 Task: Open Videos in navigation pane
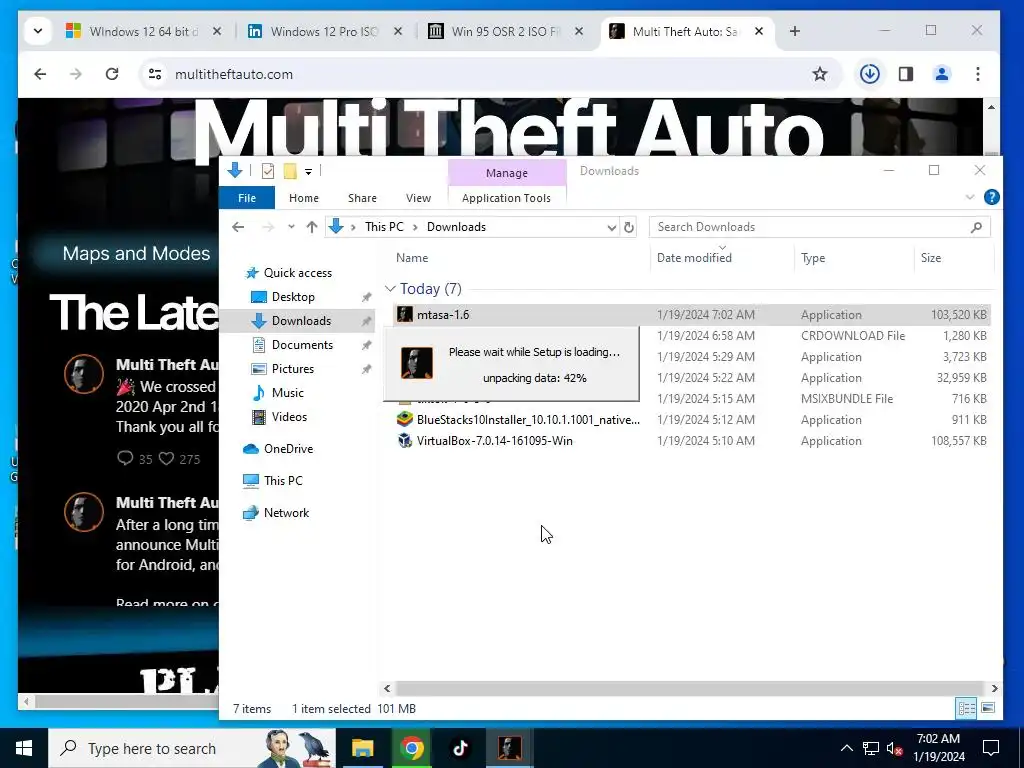289,417
